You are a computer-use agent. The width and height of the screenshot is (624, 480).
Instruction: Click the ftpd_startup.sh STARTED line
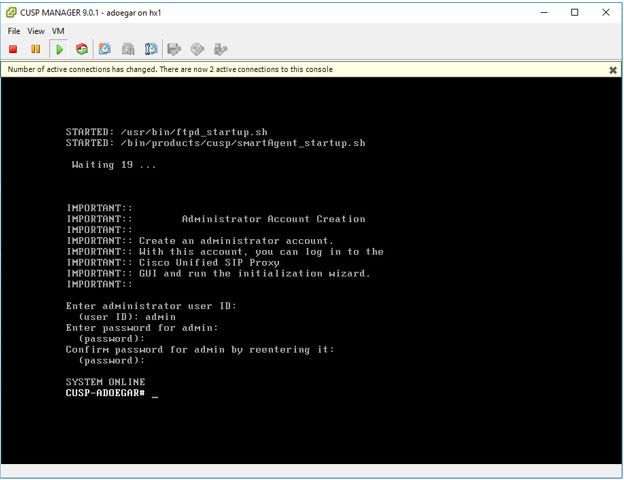(167, 132)
